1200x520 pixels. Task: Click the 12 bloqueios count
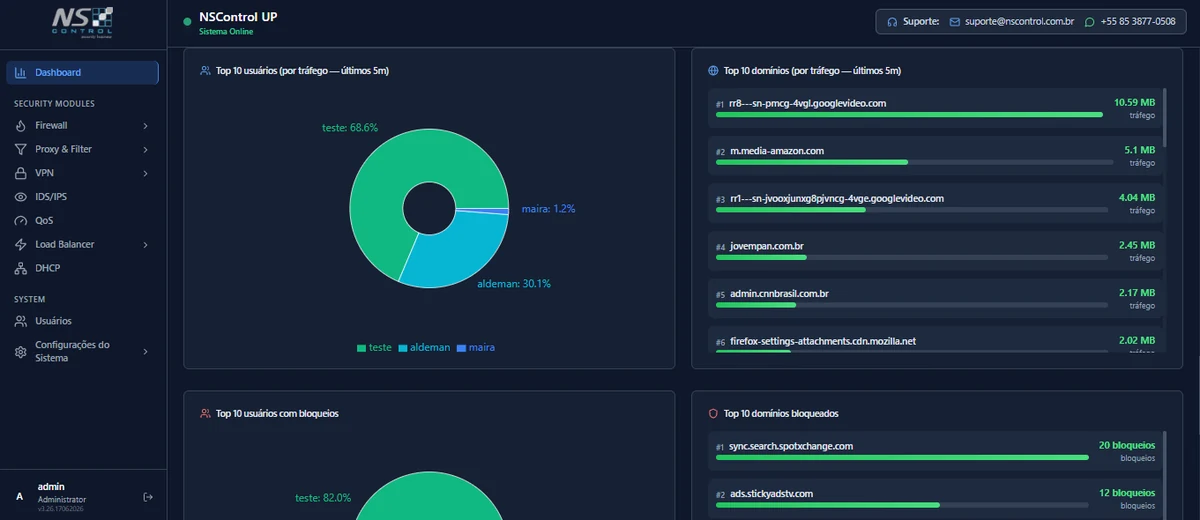[1127, 493]
